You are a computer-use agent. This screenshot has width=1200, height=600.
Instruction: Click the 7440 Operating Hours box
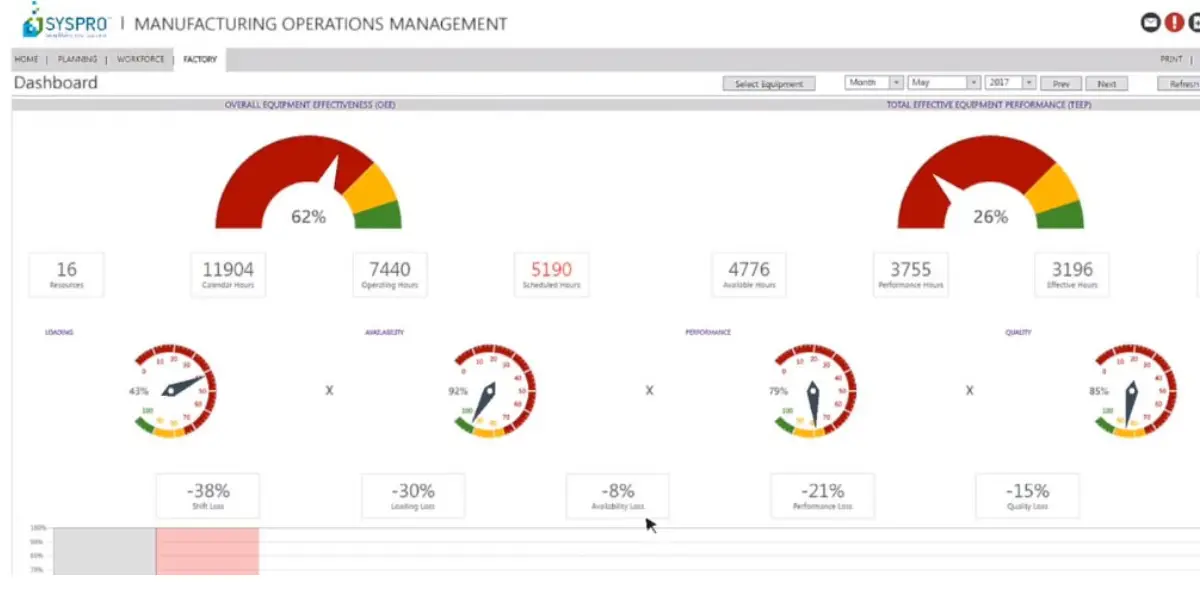[x=390, y=275]
